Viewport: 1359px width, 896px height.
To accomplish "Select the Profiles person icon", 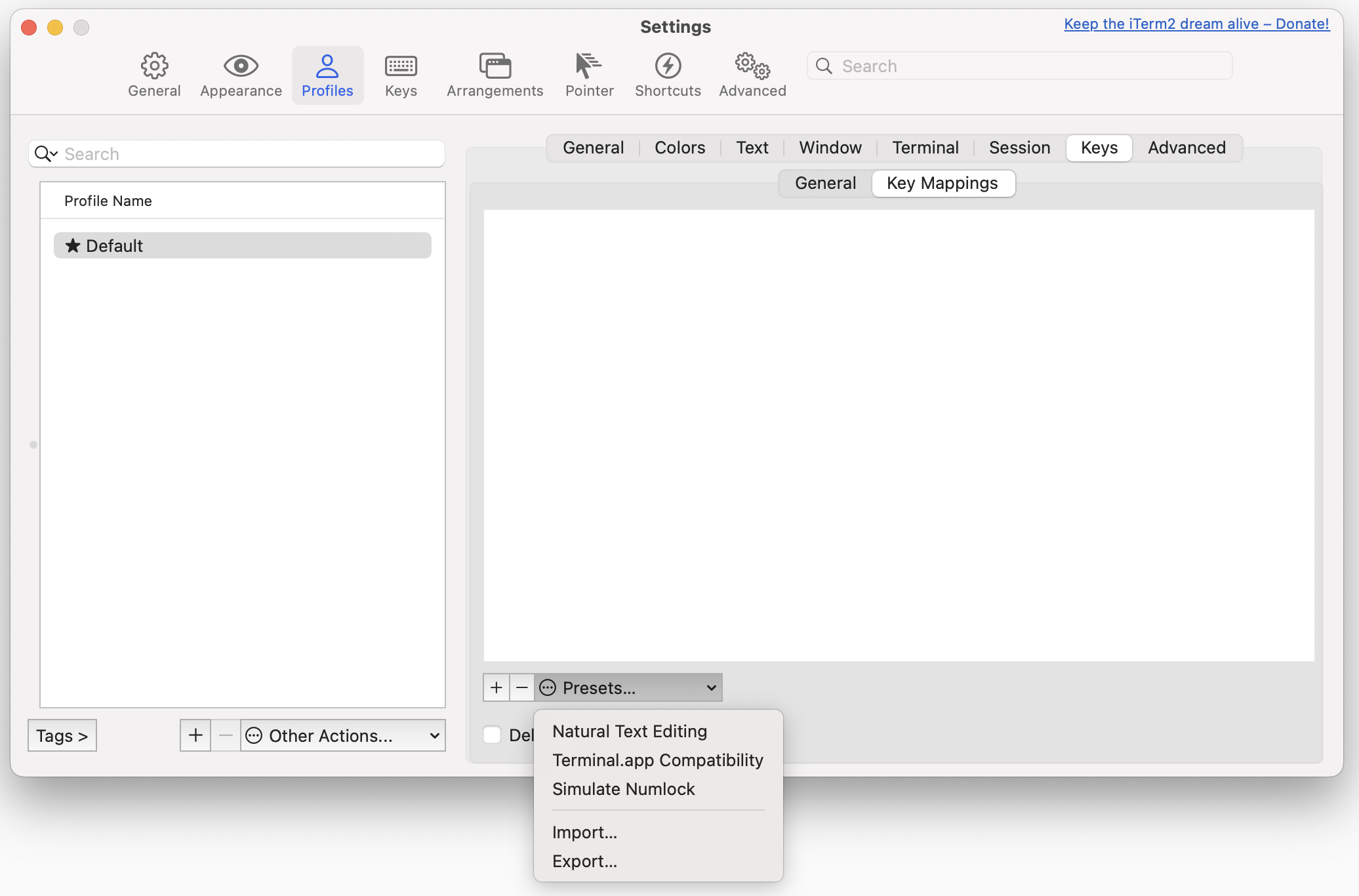I will point(327,66).
